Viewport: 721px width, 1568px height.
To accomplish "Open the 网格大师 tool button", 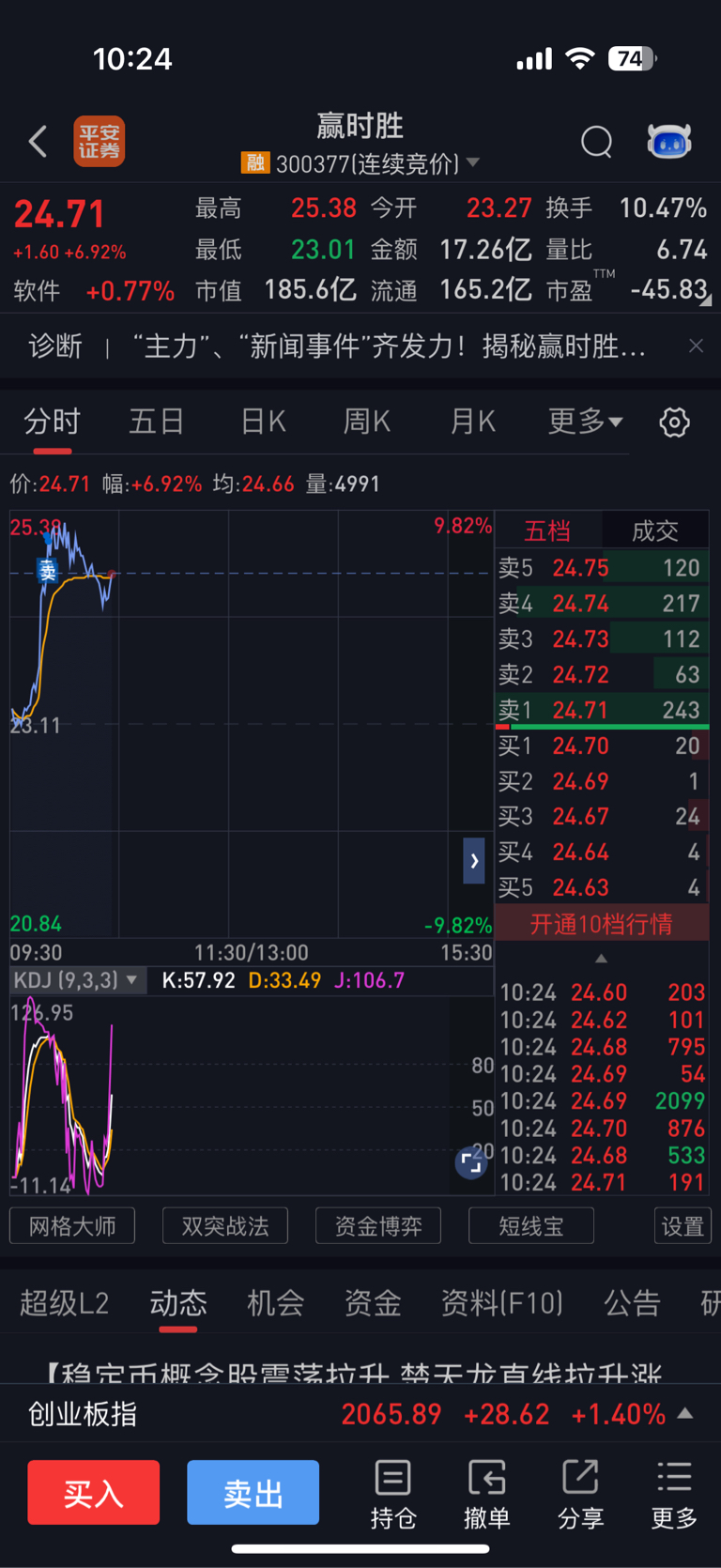I will pyautogui.click(x=72, y=1226).
